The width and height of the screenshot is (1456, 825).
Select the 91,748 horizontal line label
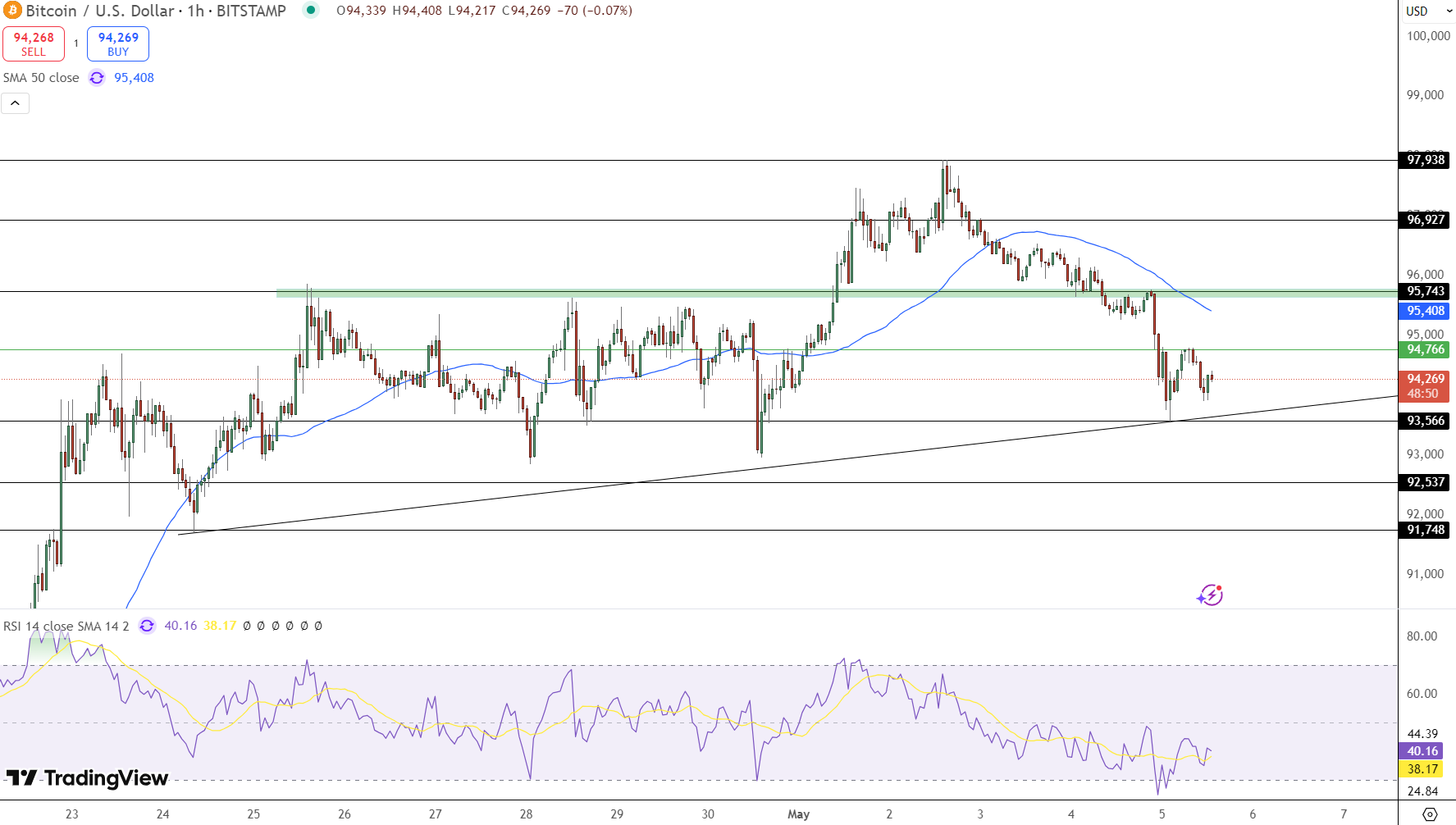tap(1425, 530)
